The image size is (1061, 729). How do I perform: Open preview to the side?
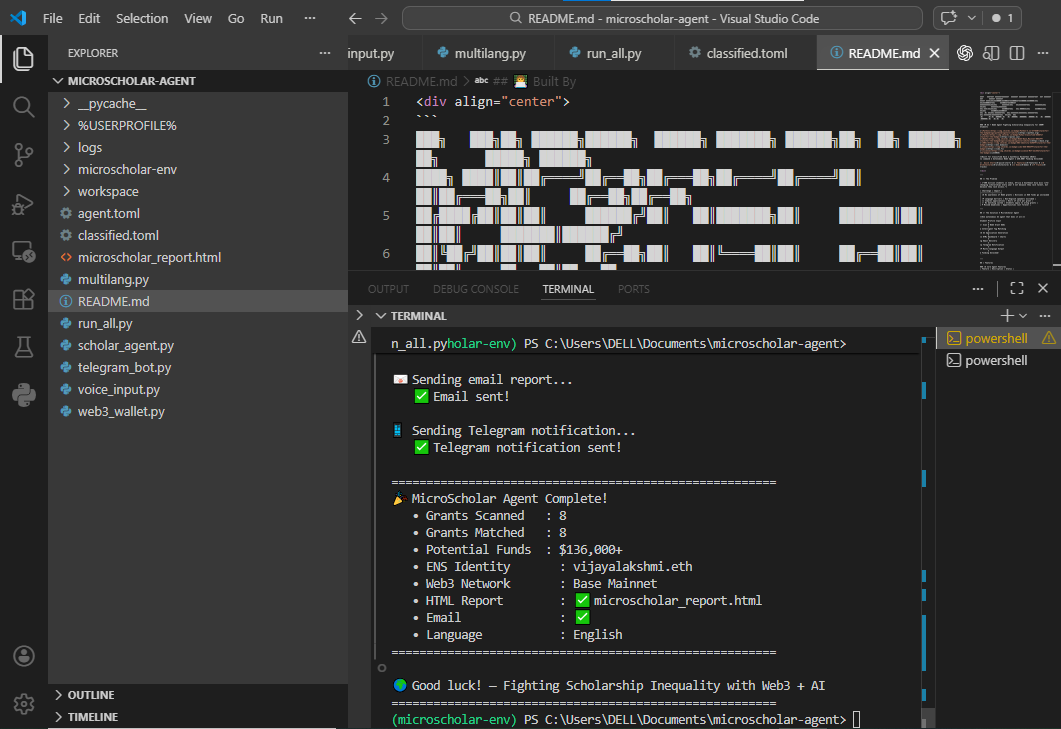pos(991,53)
